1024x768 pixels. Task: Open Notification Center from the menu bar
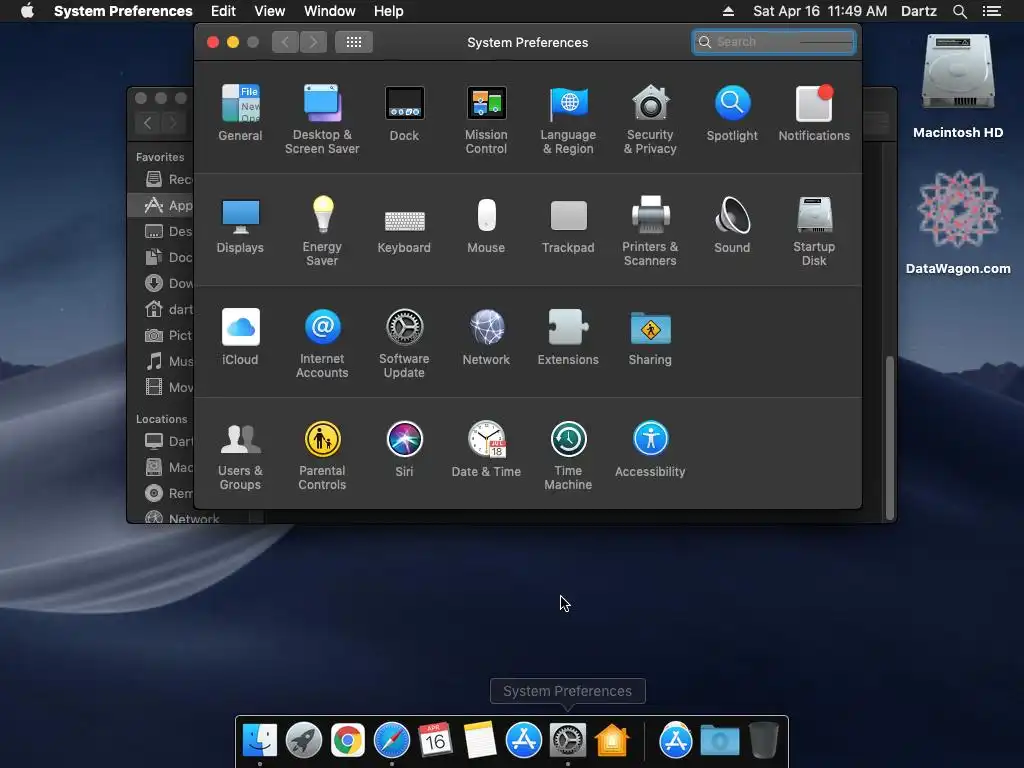(x=991, y=11)
